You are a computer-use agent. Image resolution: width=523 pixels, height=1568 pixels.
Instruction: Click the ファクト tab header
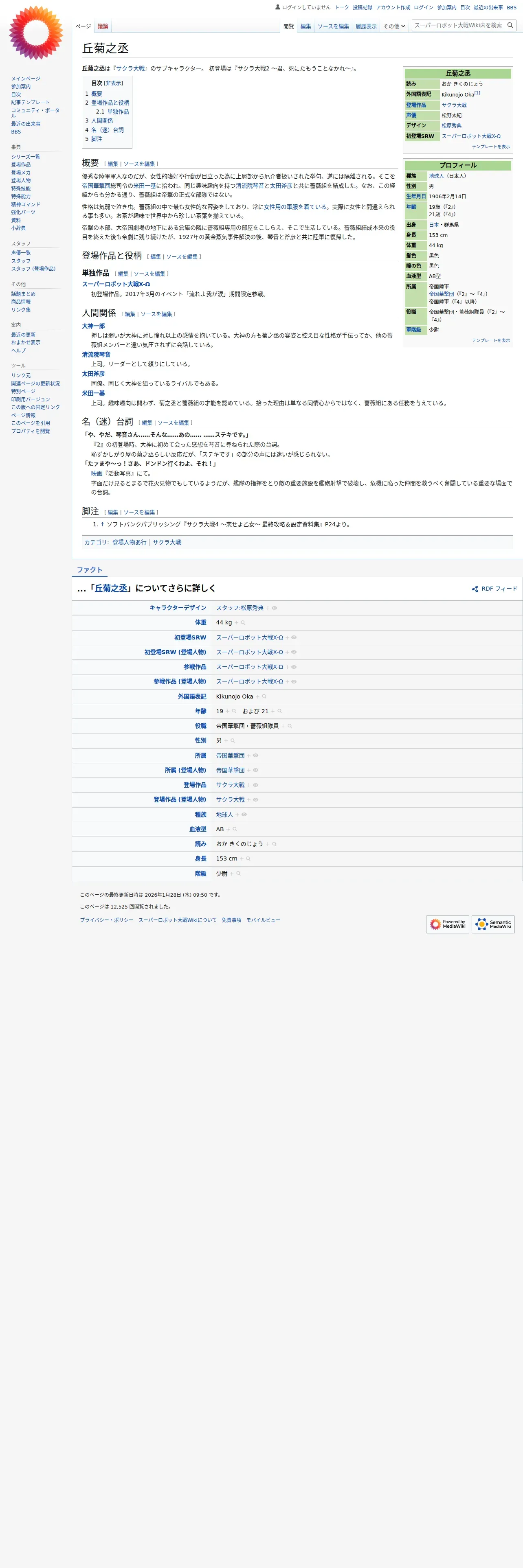pos(90,570)
